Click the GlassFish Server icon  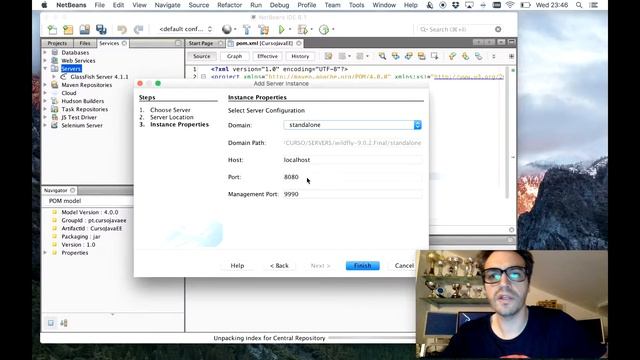pos(63,77)
